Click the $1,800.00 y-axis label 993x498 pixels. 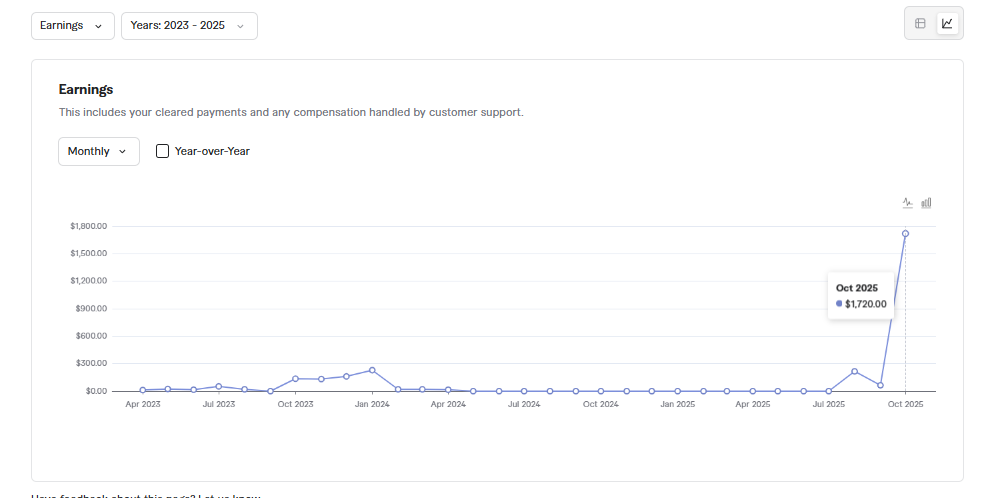point(89,226)
